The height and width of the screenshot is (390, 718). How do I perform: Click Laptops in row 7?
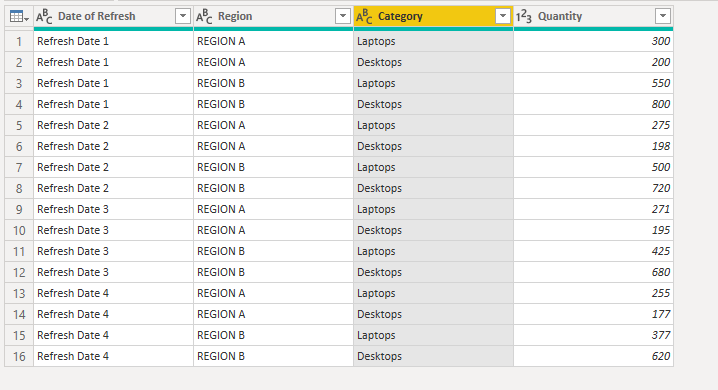376,168
